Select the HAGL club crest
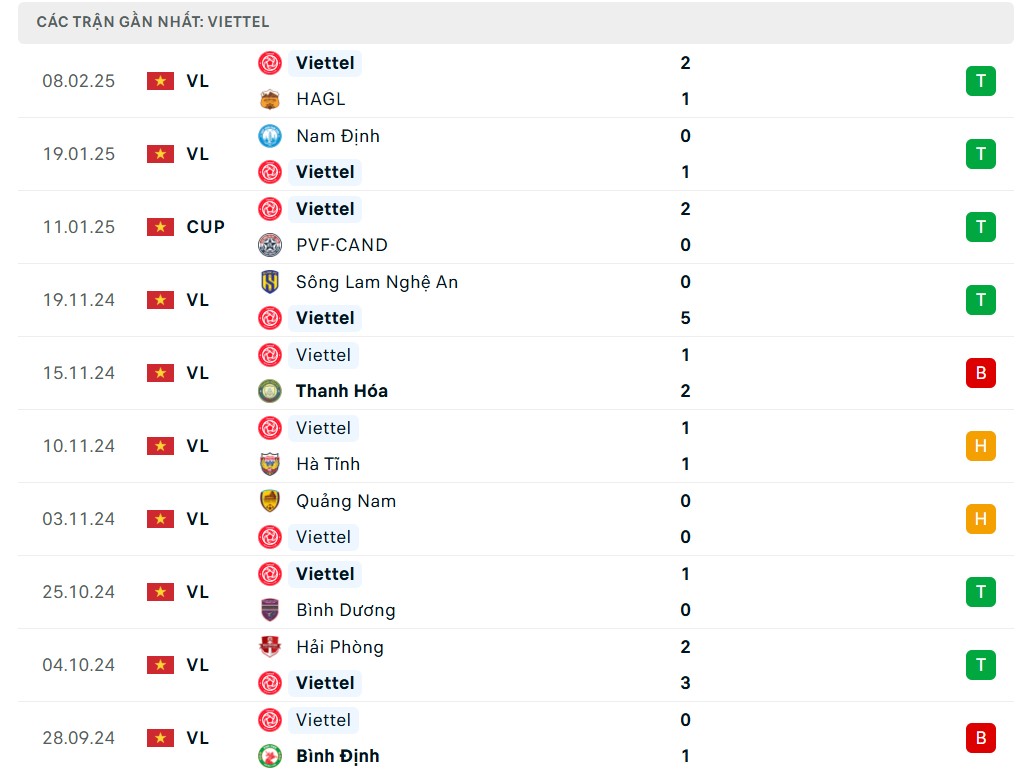 [x=269, y=99]
